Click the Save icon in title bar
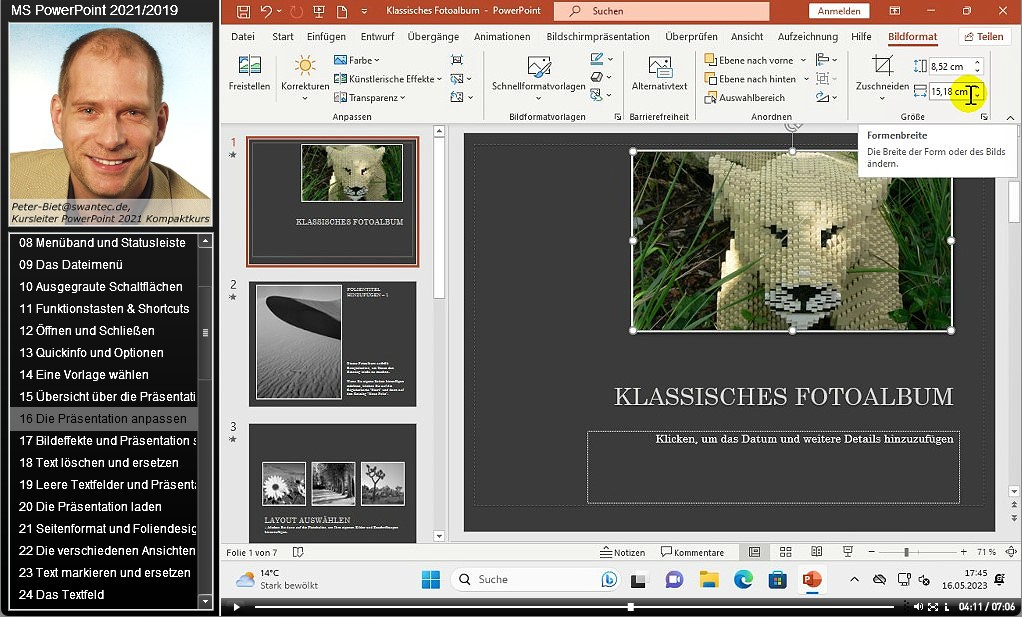 243,11
